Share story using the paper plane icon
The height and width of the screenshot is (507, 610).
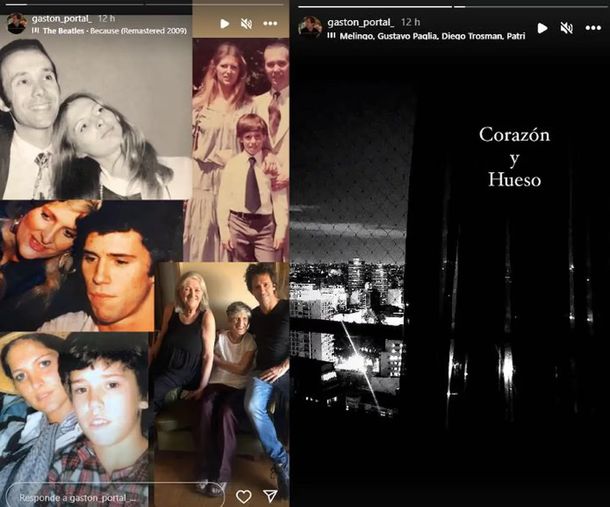pos(270,496)
